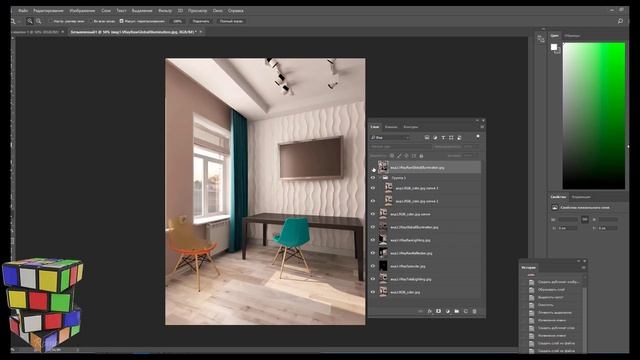Image resolution: width=640 pixels, height=360 pixels.
Task: Open the Изображение menu
Action: click(x=82, y=11)
